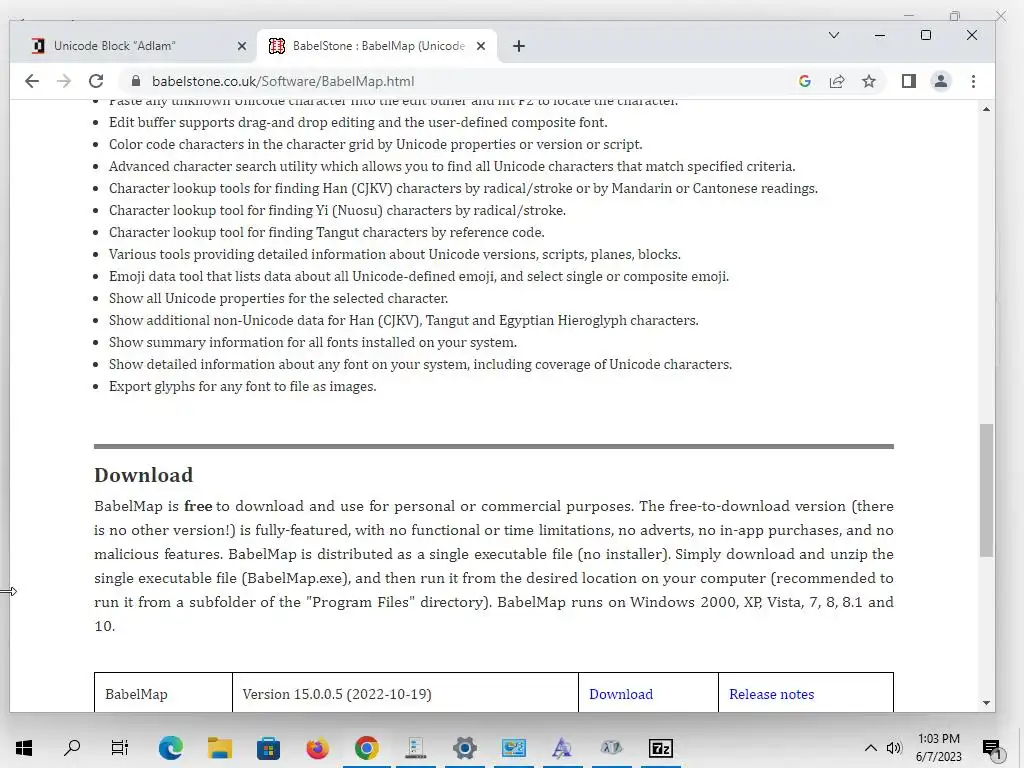This screenshot has height=768, width=1024.
Task: Download BabelMap Version 15.0.0.5
Action: pos(621,694)
